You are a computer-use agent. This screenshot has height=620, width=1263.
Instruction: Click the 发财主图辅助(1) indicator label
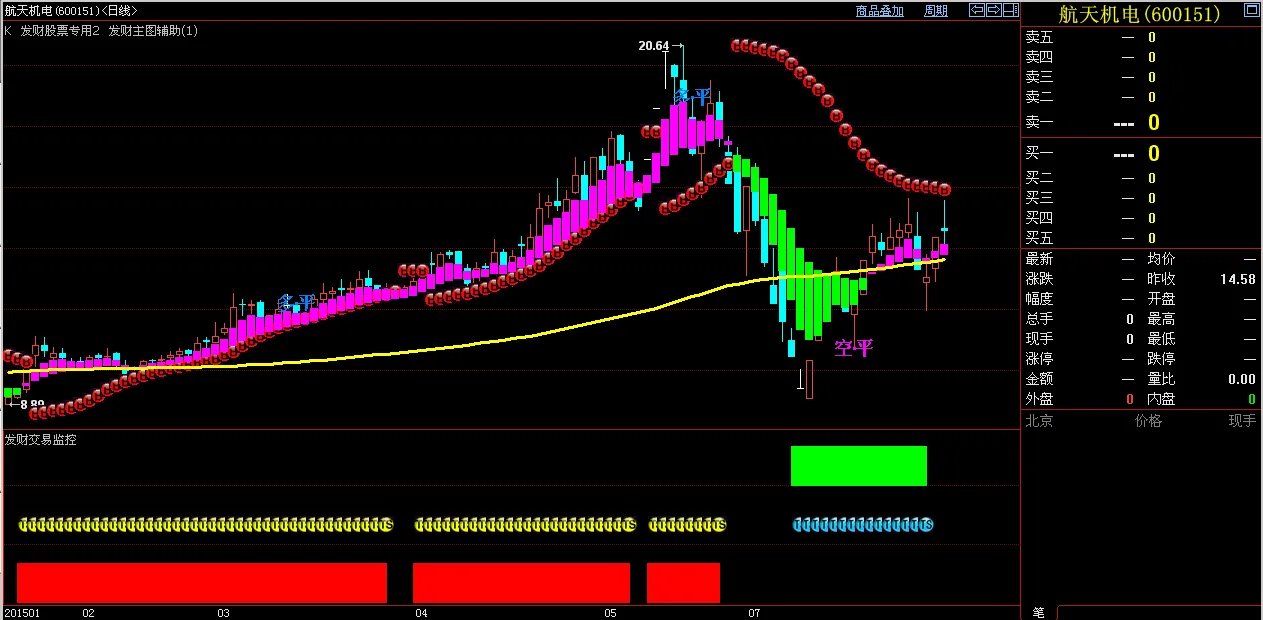click(153, 31)
